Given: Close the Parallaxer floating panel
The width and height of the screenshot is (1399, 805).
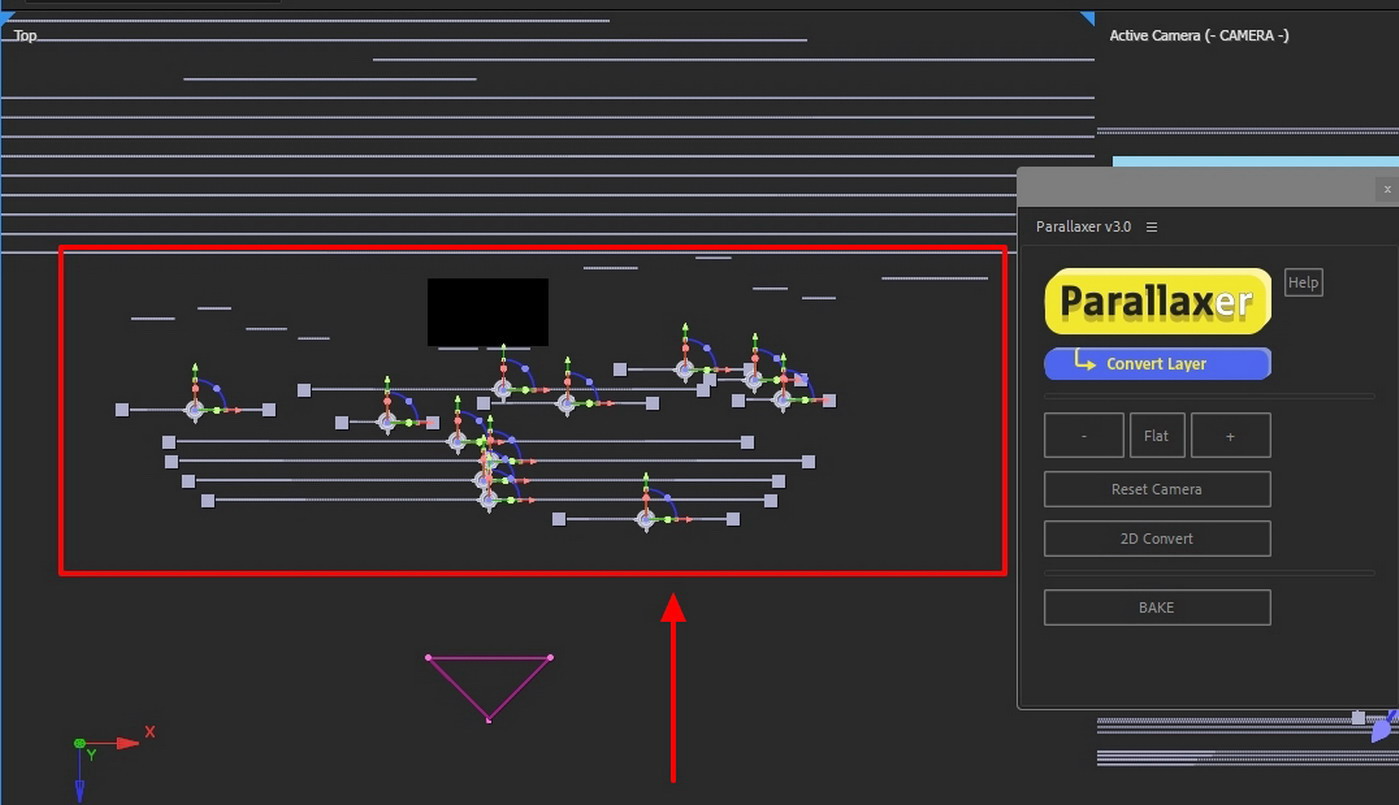Looking at the screenshot, I should pyautogui.click(x=1387, y=189).
